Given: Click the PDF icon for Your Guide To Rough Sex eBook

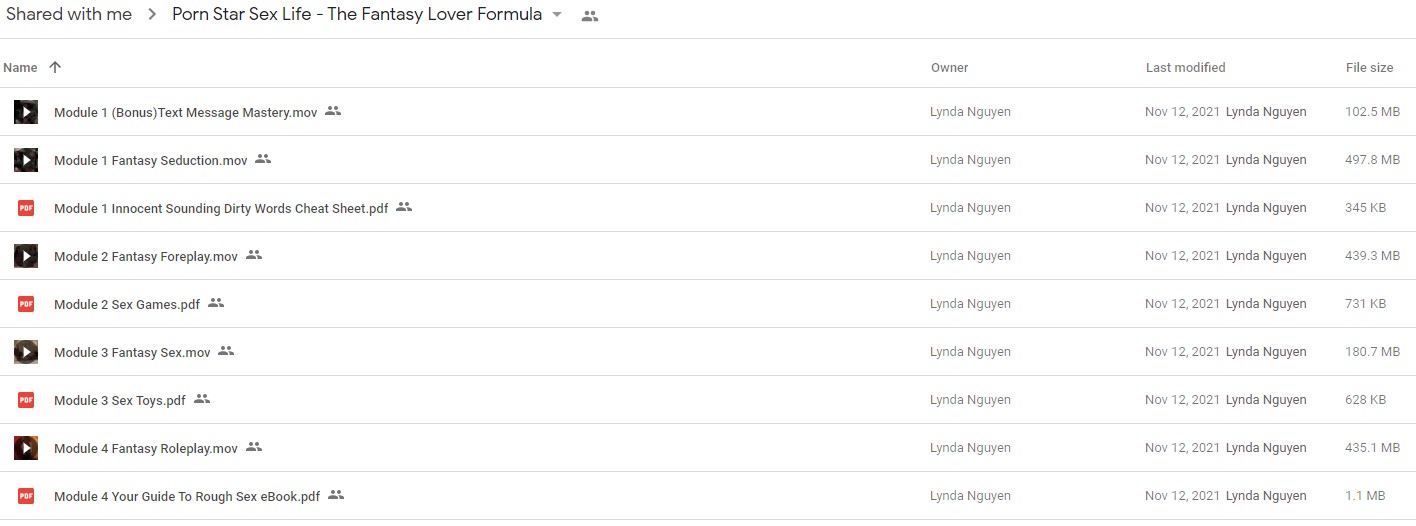Looking at the screenshot, I should [x=26, y=496].
